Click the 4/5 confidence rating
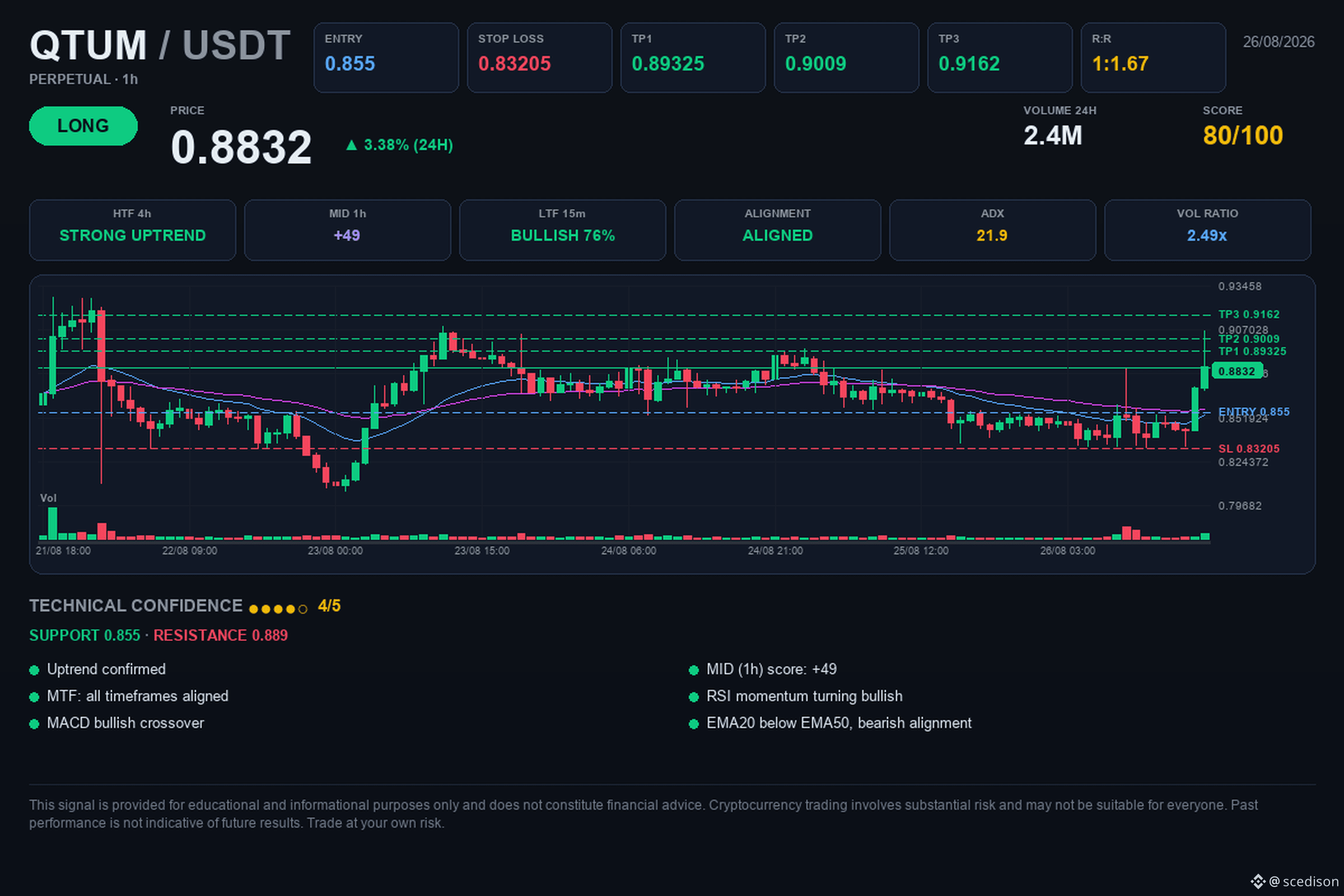This screenshot has height=896, width=1344. 329,606
